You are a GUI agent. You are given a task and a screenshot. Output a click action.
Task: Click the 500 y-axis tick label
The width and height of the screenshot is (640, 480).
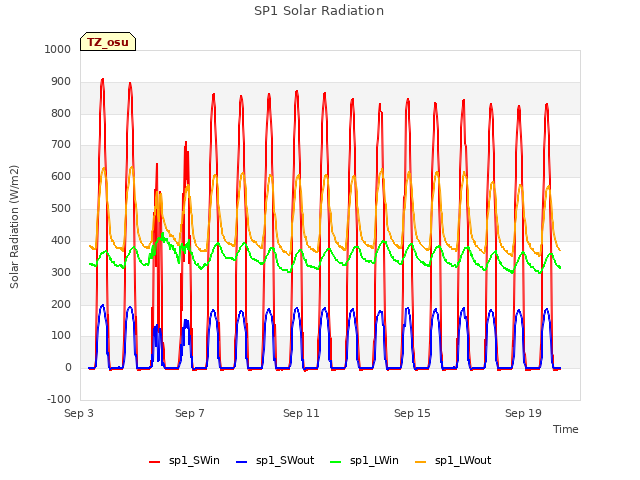[61, 209]
